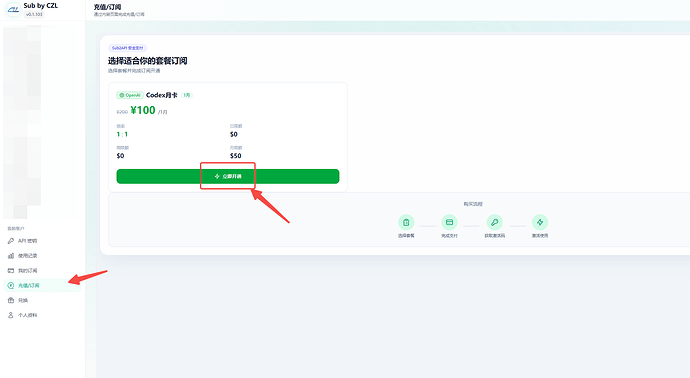
Task: Click the v0.1.103 version badge
Action: coord(34,15)
